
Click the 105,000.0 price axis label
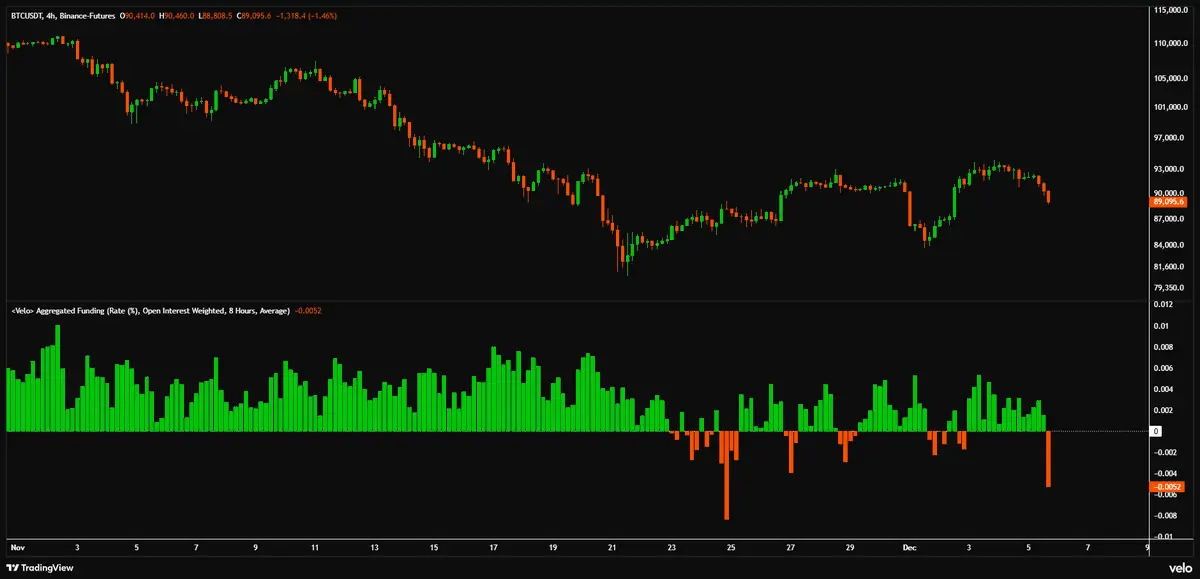coord(1171,78)
